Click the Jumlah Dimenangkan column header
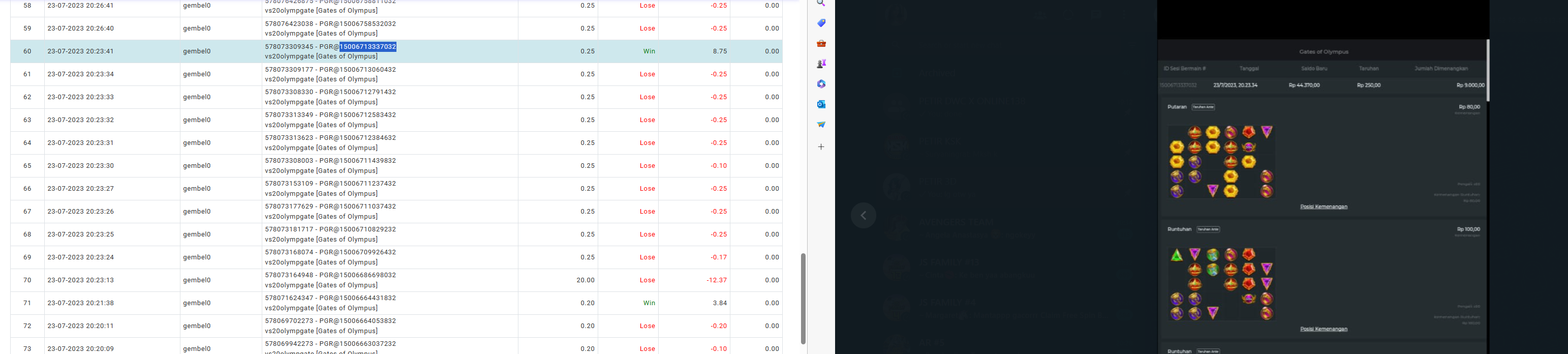The height and width of the screenshot is (354, 1568). coord(1441,68)
